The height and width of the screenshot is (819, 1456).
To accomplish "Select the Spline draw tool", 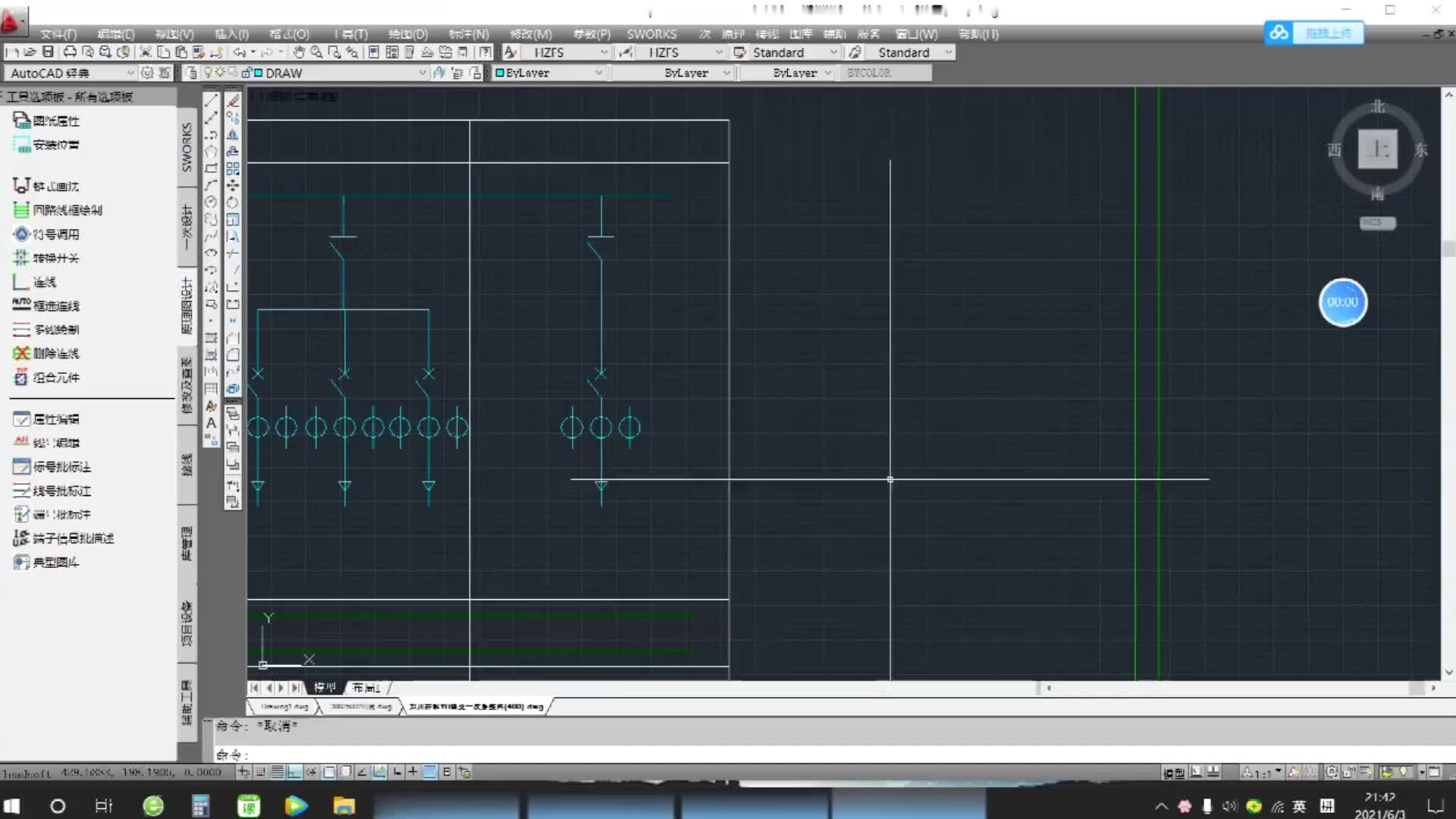I will pyautogui.click(x=211, y=236).
